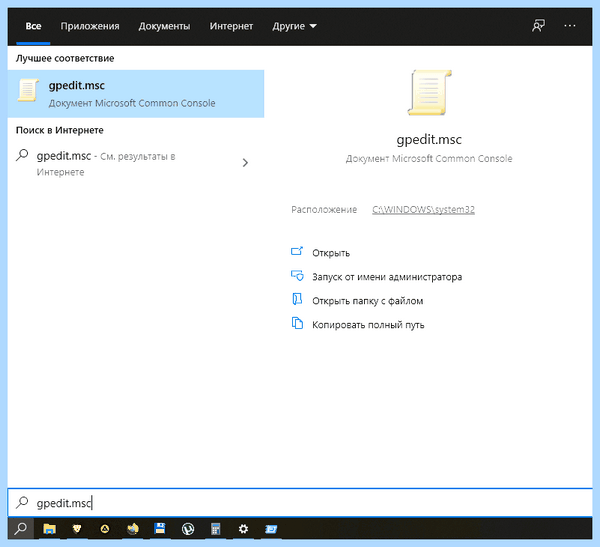Click Открыть папку с файлом
The width and height of the screenshot is (600, 547).
tap(368, 301)
